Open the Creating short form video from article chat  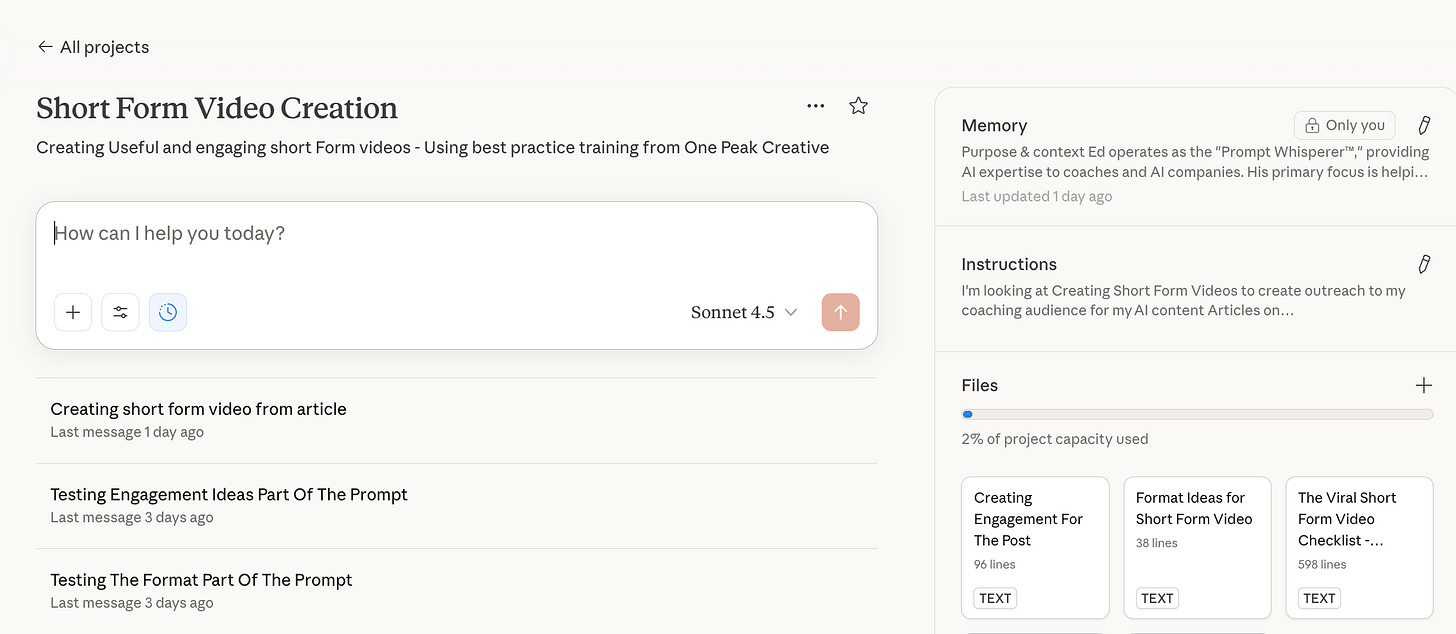pos(198,409)
